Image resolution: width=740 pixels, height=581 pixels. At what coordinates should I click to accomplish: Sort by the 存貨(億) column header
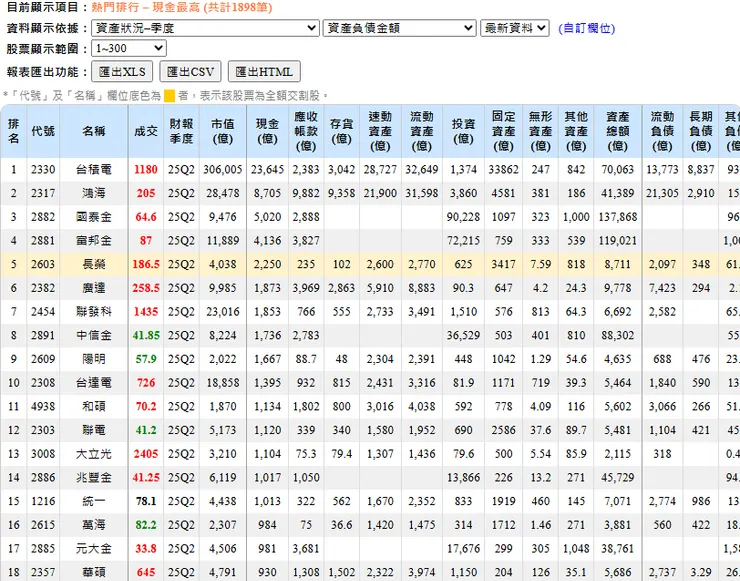click(x=342, y=131)
